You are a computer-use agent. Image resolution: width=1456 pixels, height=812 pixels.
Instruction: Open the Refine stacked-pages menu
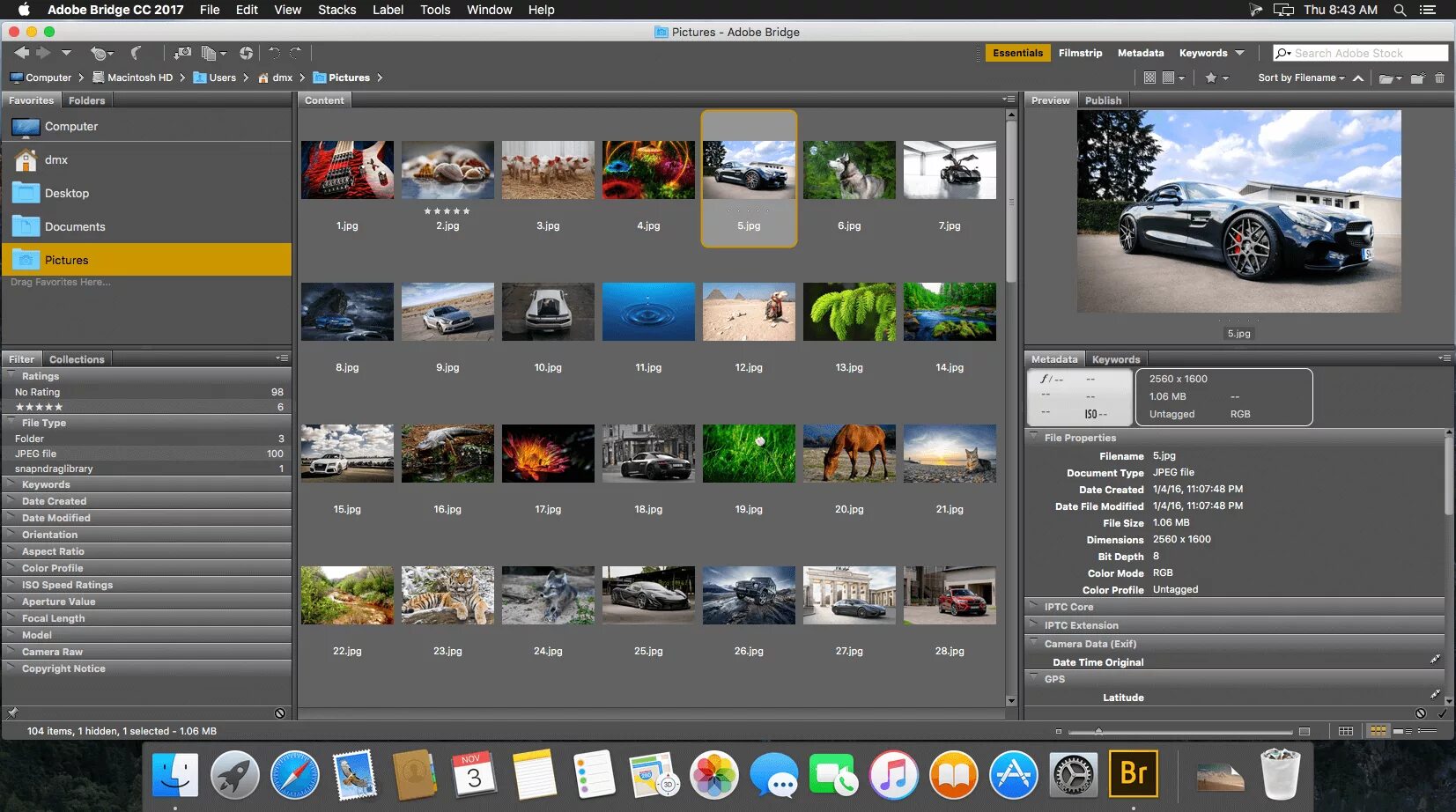point(213,53)
